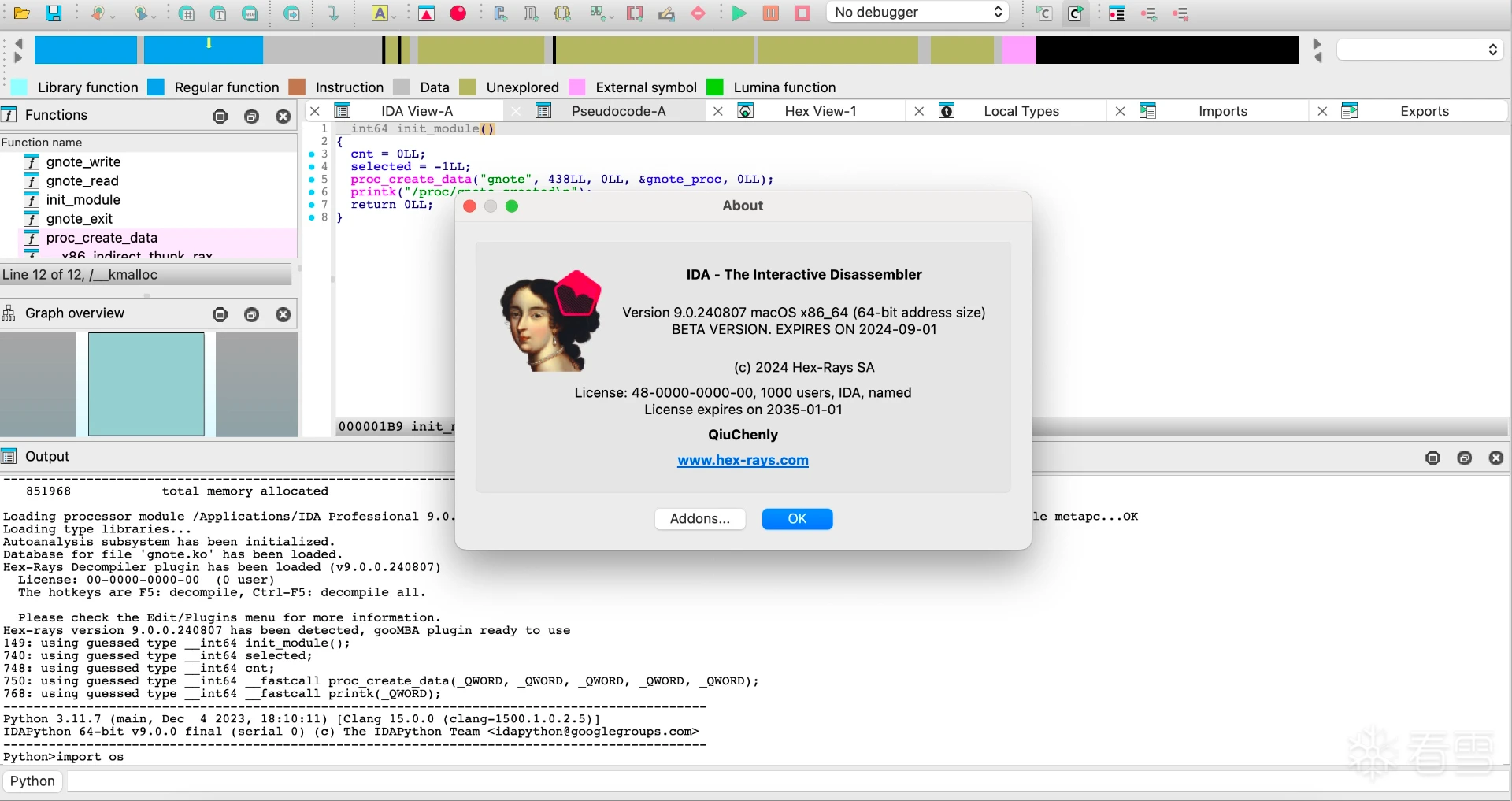The width and height of the screenshot is (1512, 801).
Task: Click the add breakpoint list icon
Action: click(1149, 13)
